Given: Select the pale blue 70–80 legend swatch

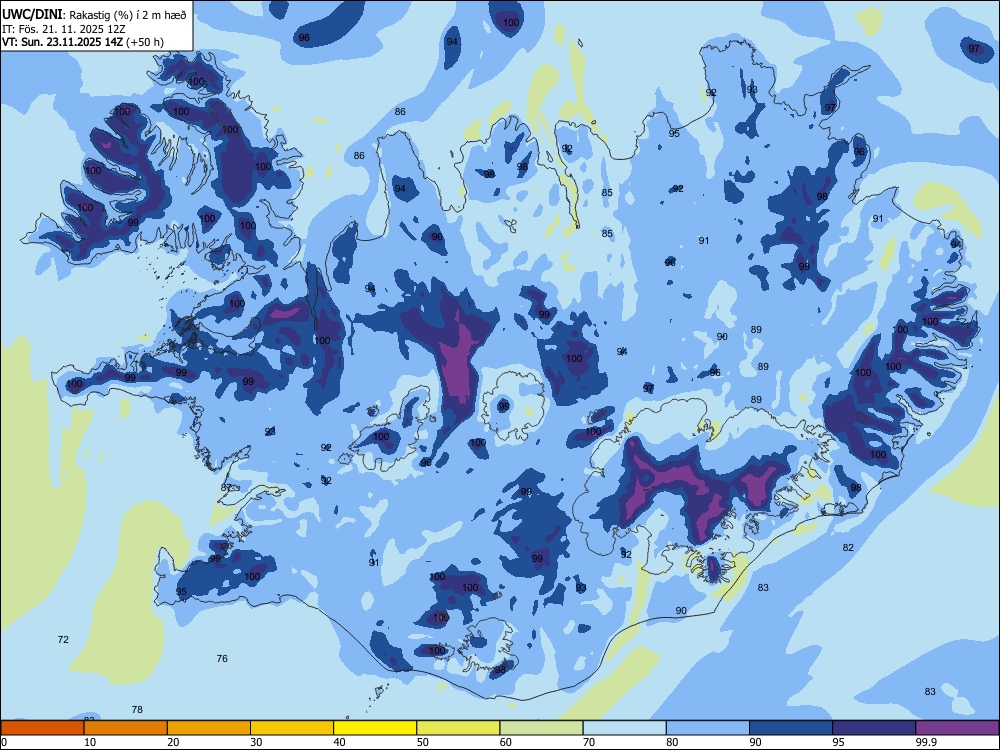Looking at the screenshot, I should click(624, 728).
